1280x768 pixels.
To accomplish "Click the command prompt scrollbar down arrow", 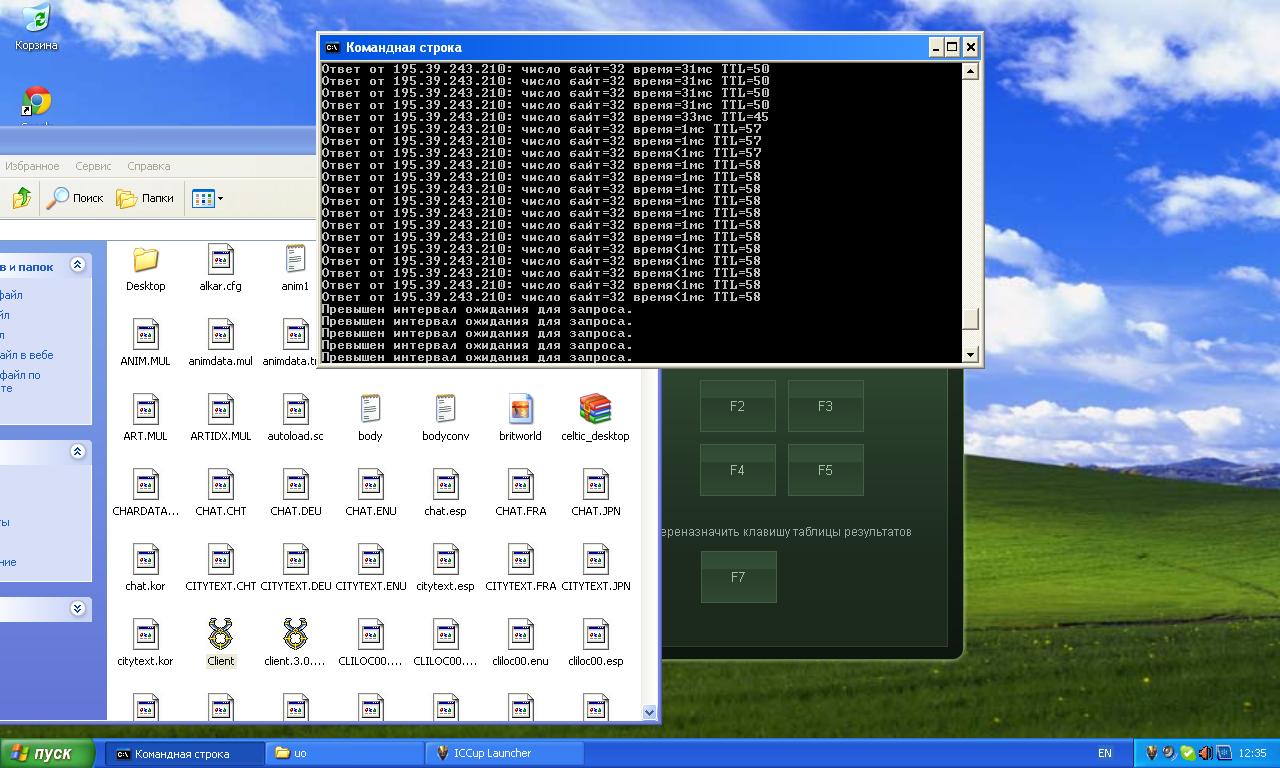I will (969, 355).
